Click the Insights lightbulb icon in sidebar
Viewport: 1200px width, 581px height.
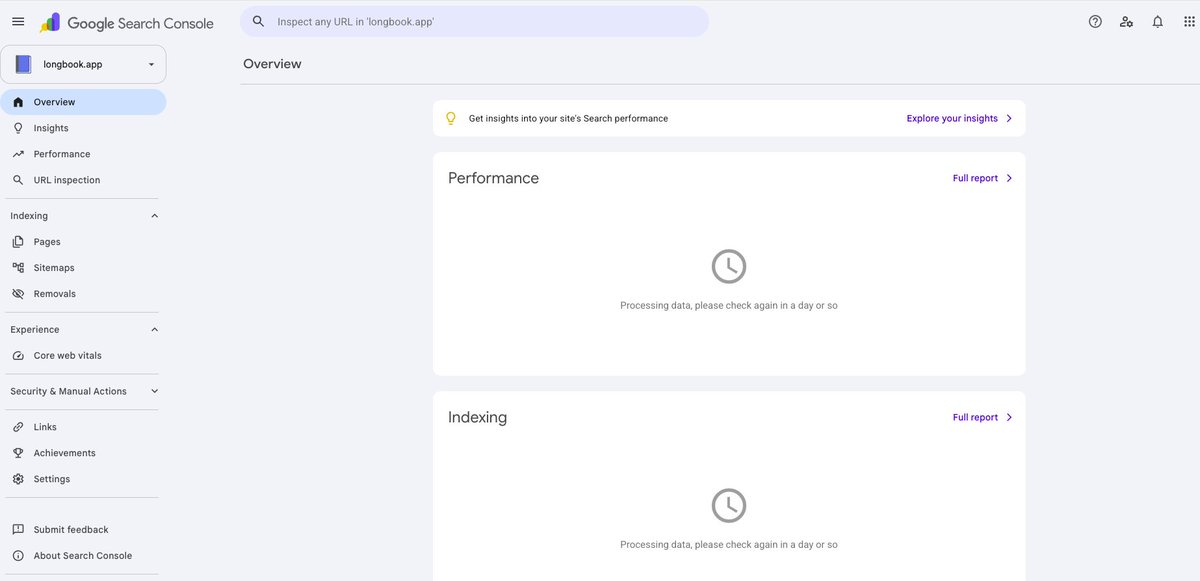point(18,128)
